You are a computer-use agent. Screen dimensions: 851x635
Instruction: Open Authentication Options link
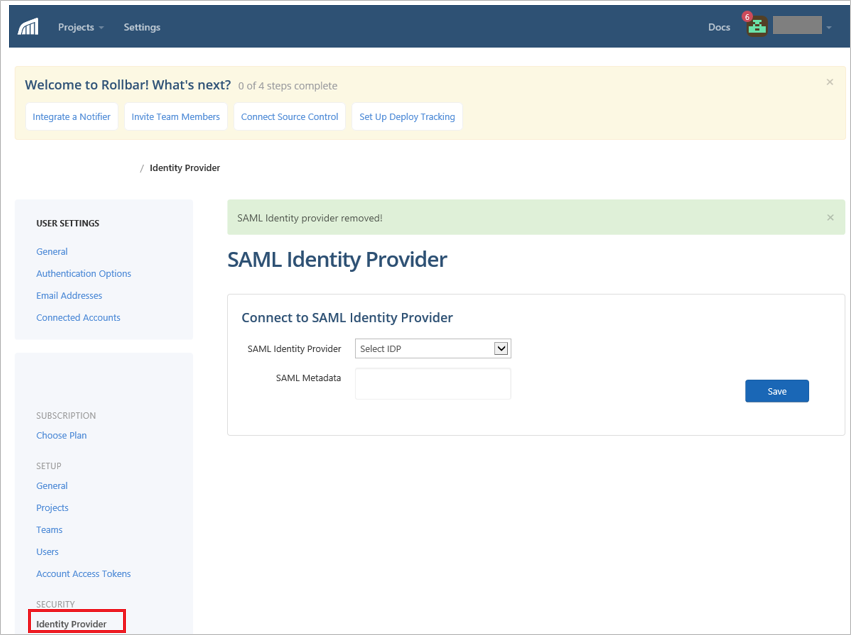click(x=84, y=274)
